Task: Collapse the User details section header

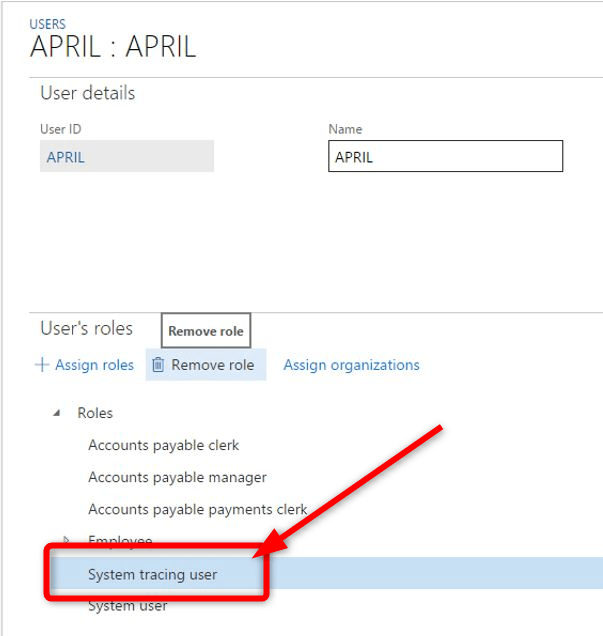Action: pyautogui.click(x=88, y=93)
